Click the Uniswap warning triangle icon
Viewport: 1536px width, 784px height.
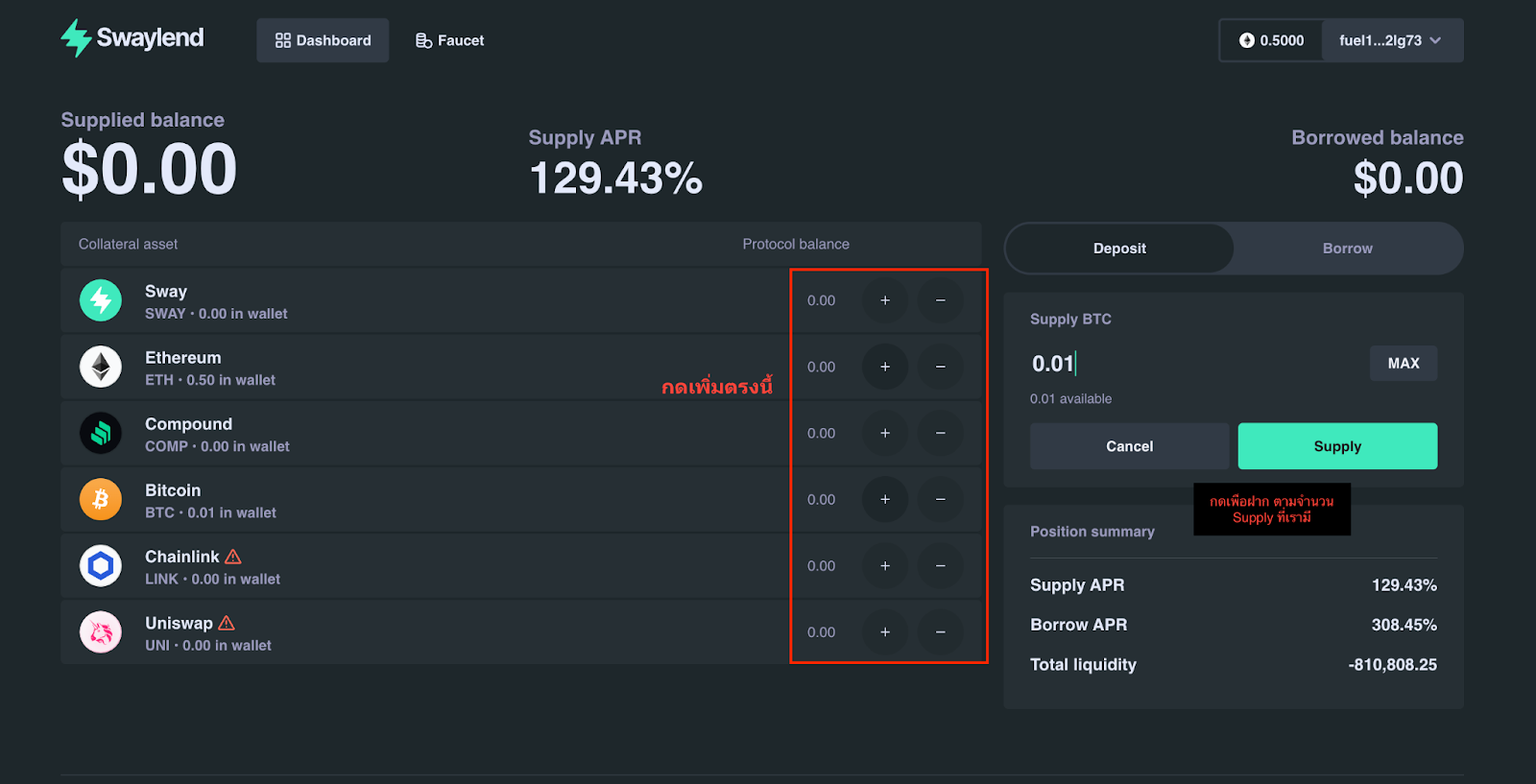point(227,623)
